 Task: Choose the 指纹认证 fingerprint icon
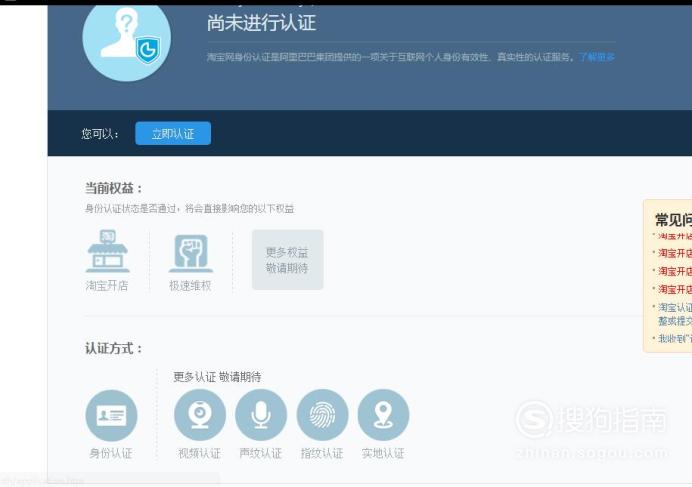[322, 415]
